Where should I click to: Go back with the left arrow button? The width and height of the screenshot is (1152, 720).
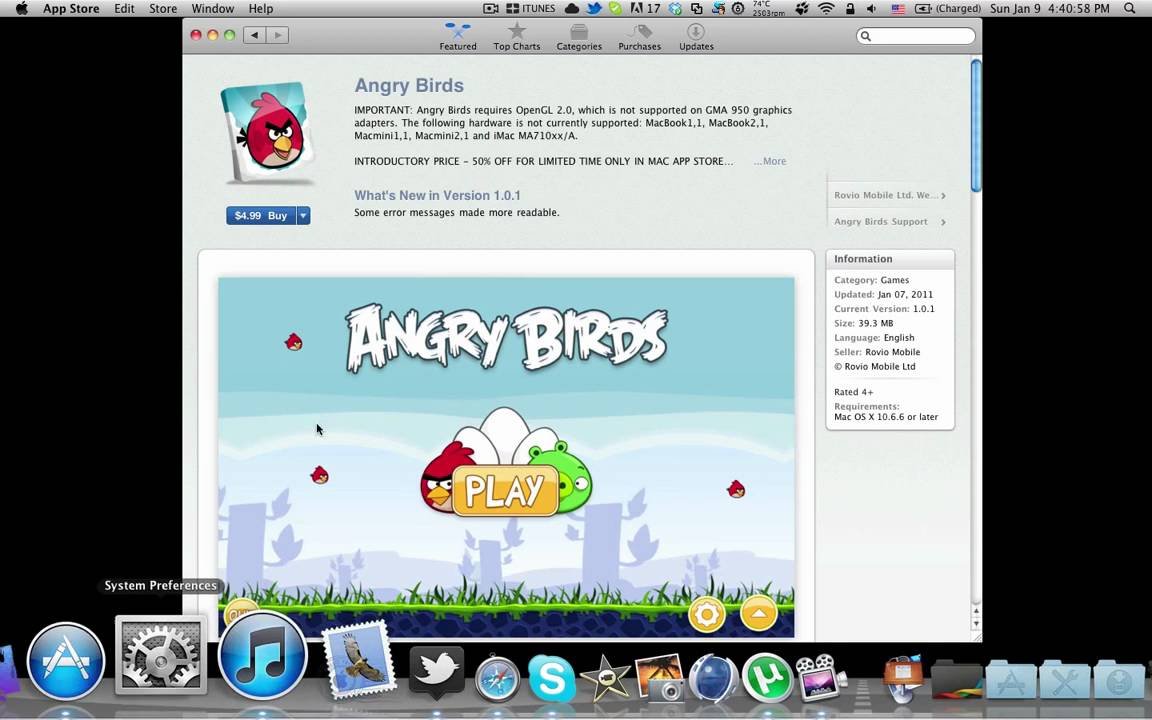(x=254, y=35)
